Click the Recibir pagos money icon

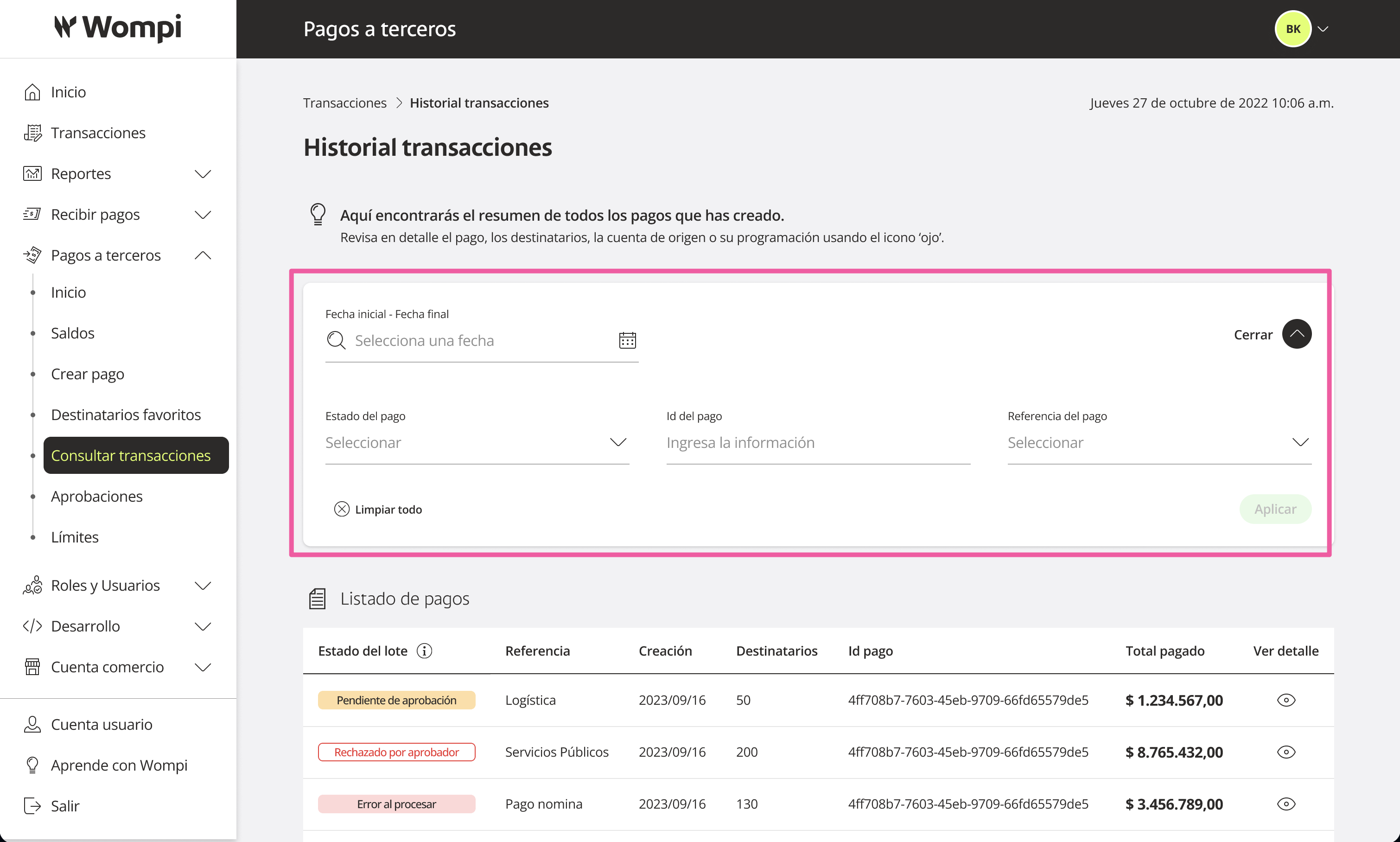[32, 215]
